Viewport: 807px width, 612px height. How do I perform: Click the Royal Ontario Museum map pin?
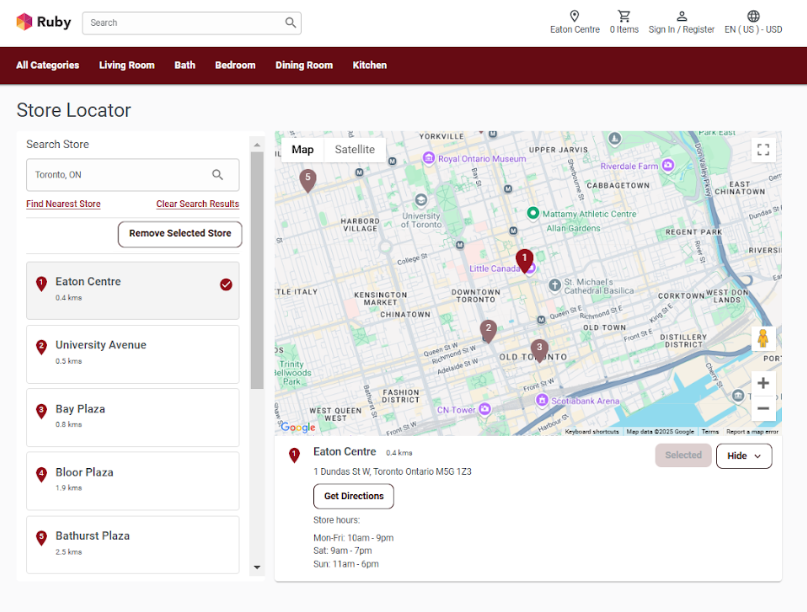point(429,158)
